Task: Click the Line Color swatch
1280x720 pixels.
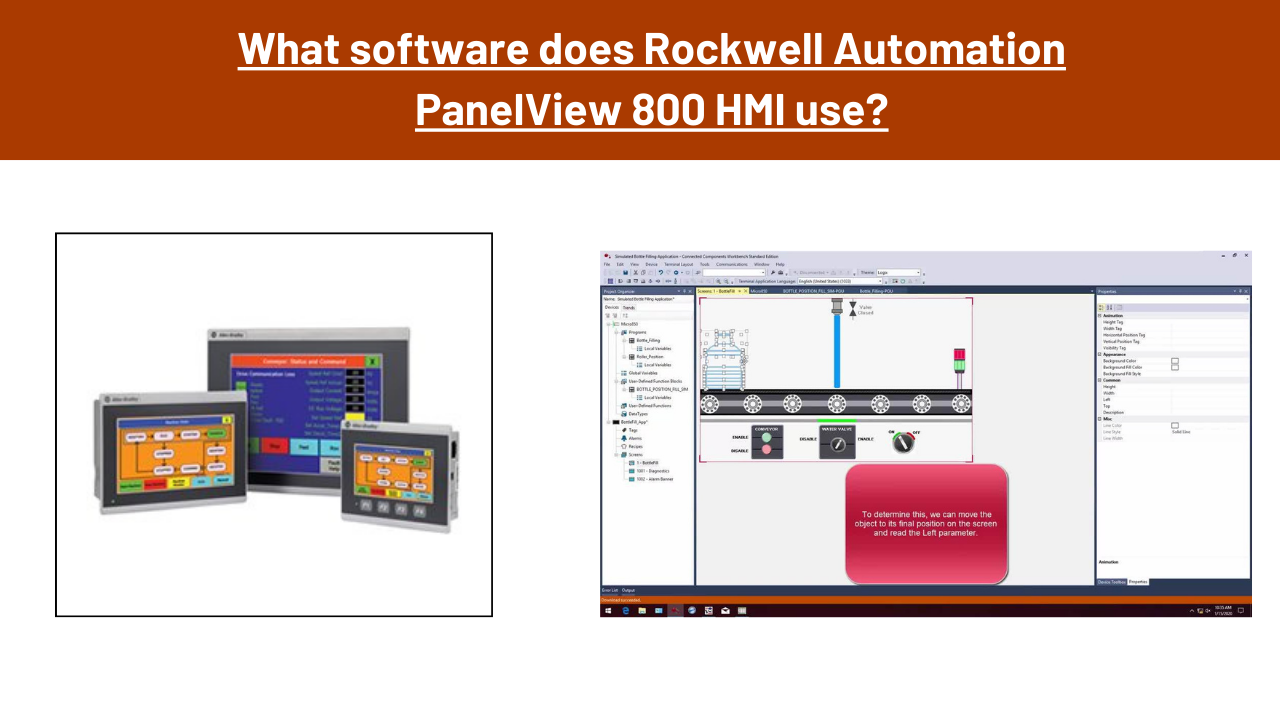Action: [1175, 425]
